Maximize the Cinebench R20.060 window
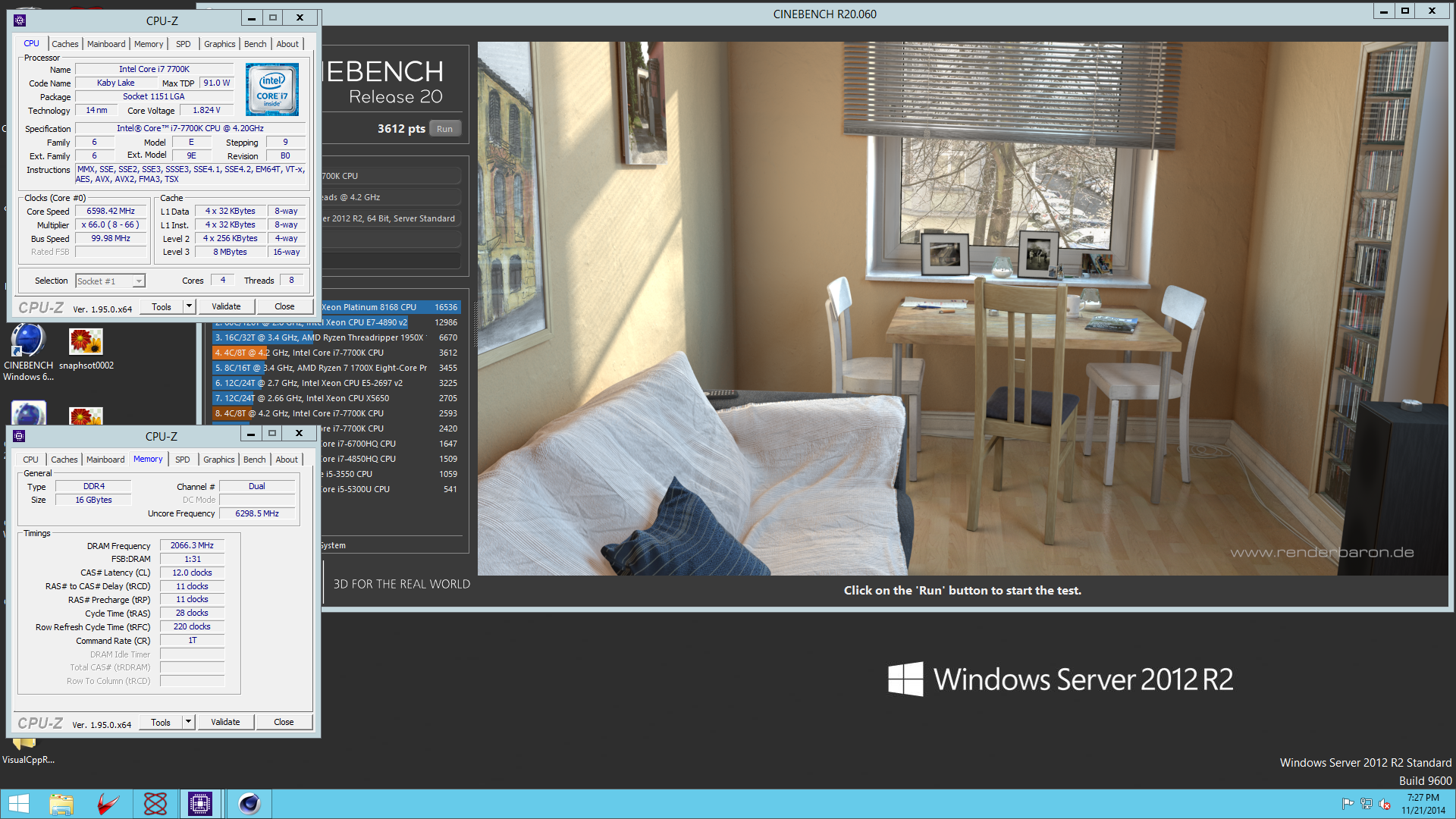 point(1405,11)
